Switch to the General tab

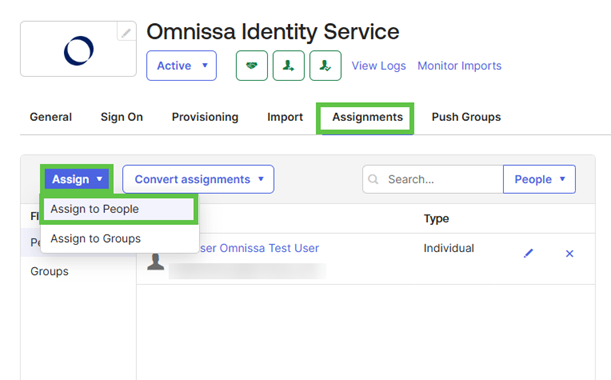tap(51, 117)
